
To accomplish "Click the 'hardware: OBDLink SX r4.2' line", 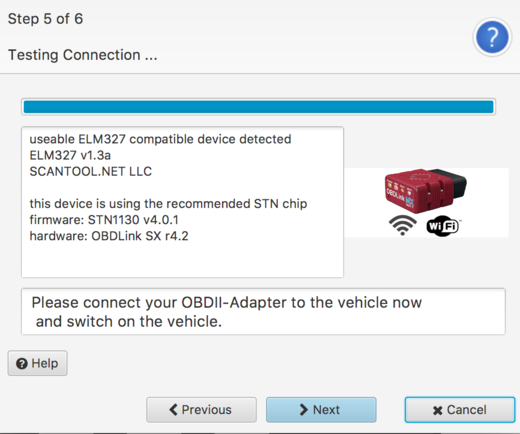I will (x=109, y=236).
